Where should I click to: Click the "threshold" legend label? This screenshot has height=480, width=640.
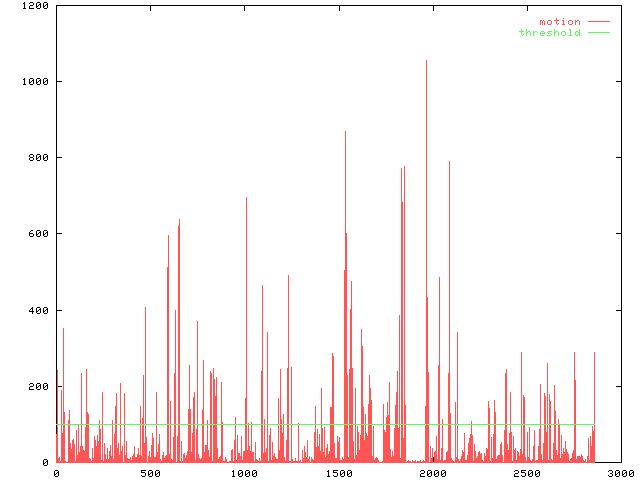(549, 32)
